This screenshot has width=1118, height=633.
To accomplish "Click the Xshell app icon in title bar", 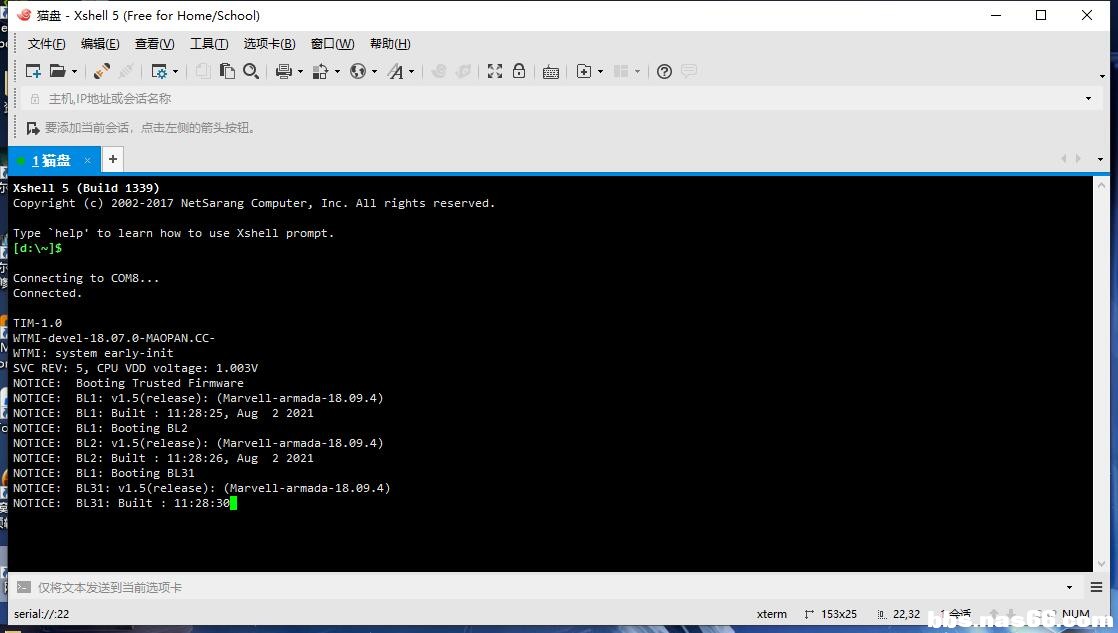I will point(24,15).
